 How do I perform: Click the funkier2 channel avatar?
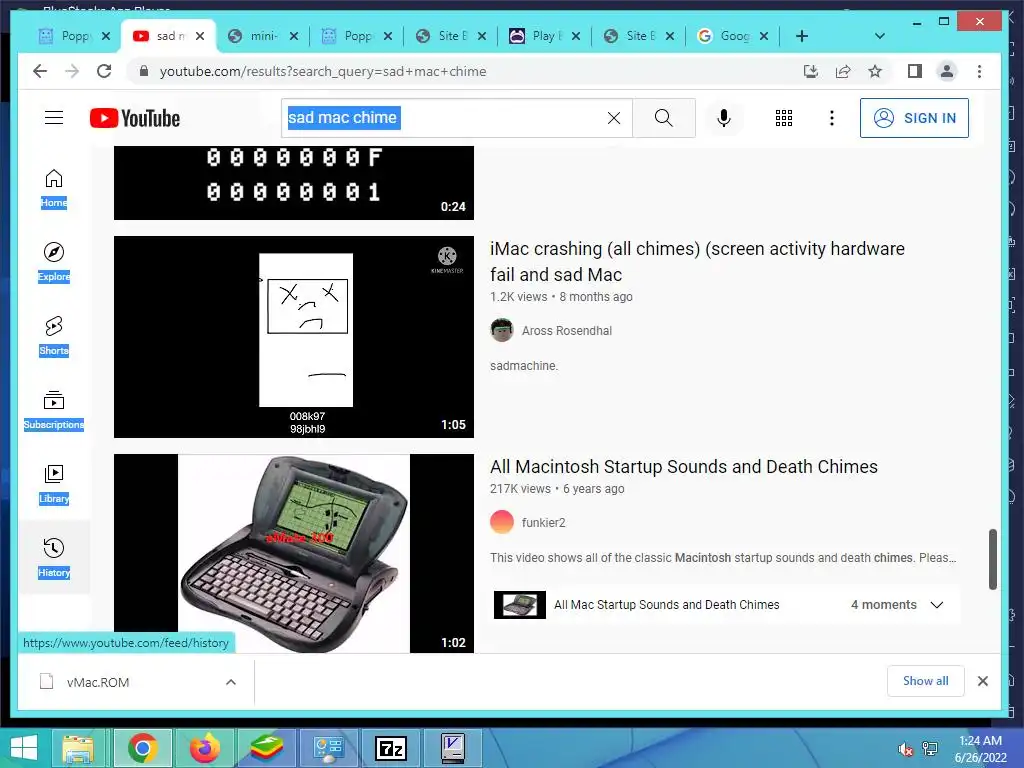(502, 522)
